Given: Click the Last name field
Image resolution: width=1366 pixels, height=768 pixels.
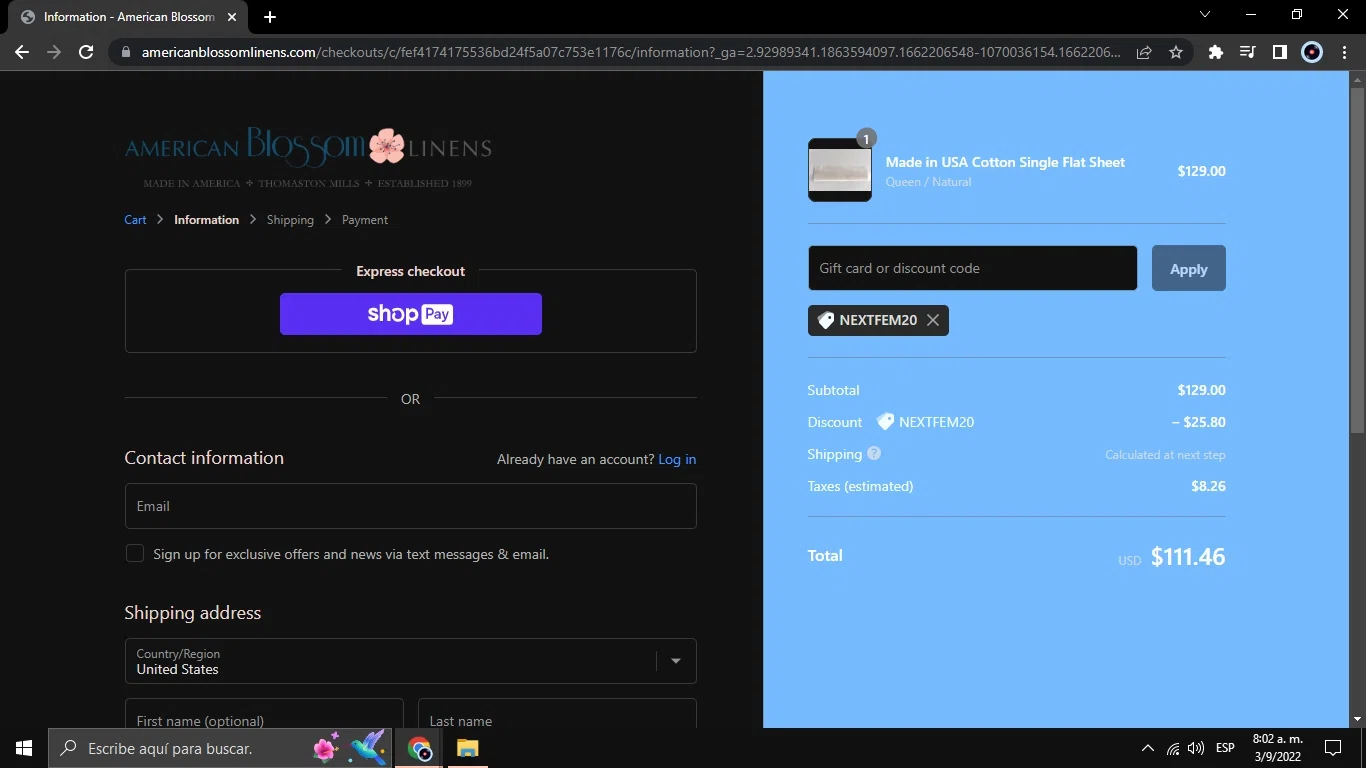Looking at the screenshot, I should click(557, 714).
